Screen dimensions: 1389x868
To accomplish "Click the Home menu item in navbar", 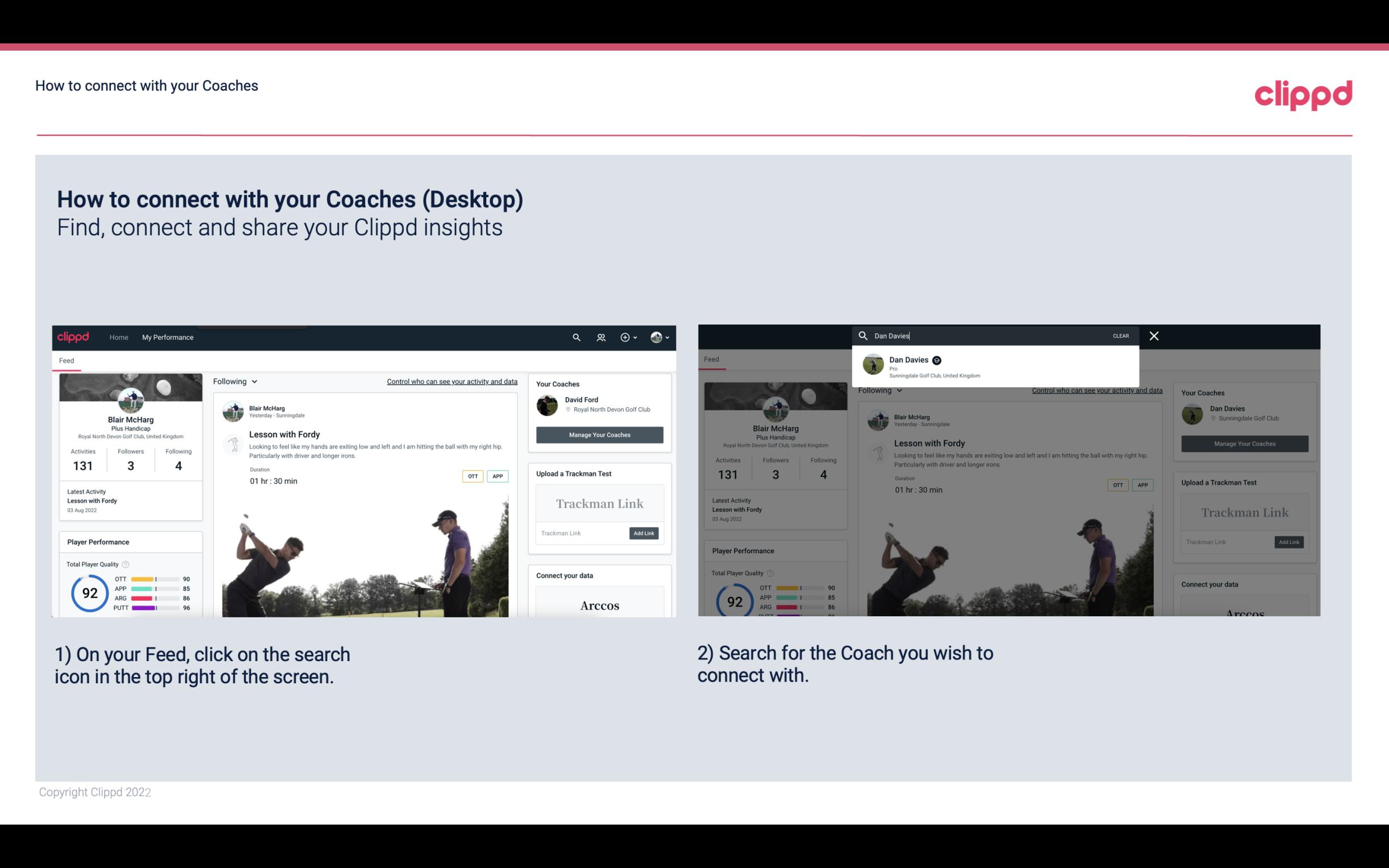I will pyautogui.click(x=119, y=337).
